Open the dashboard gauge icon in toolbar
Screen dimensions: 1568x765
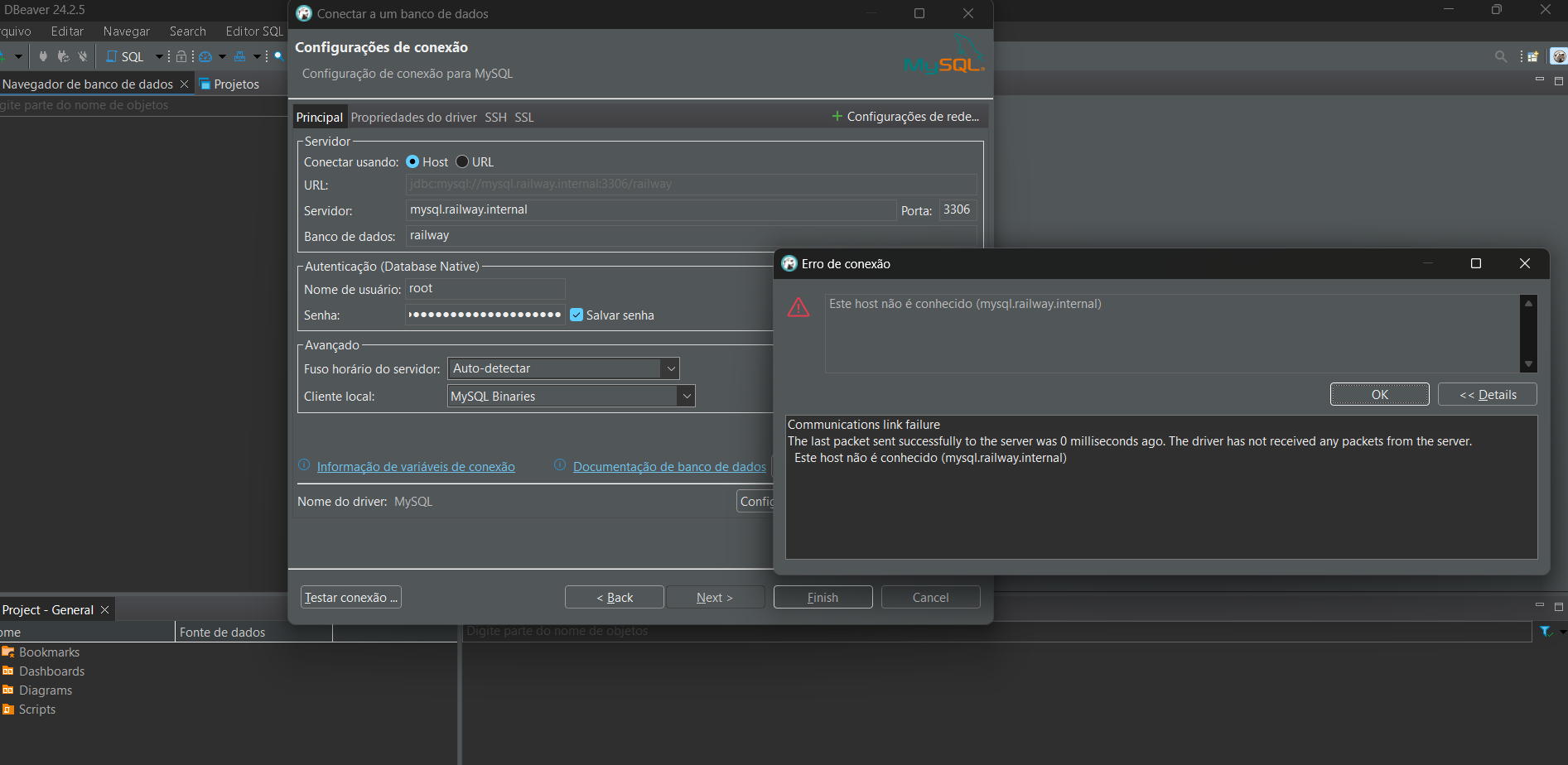tap(205, 56)
